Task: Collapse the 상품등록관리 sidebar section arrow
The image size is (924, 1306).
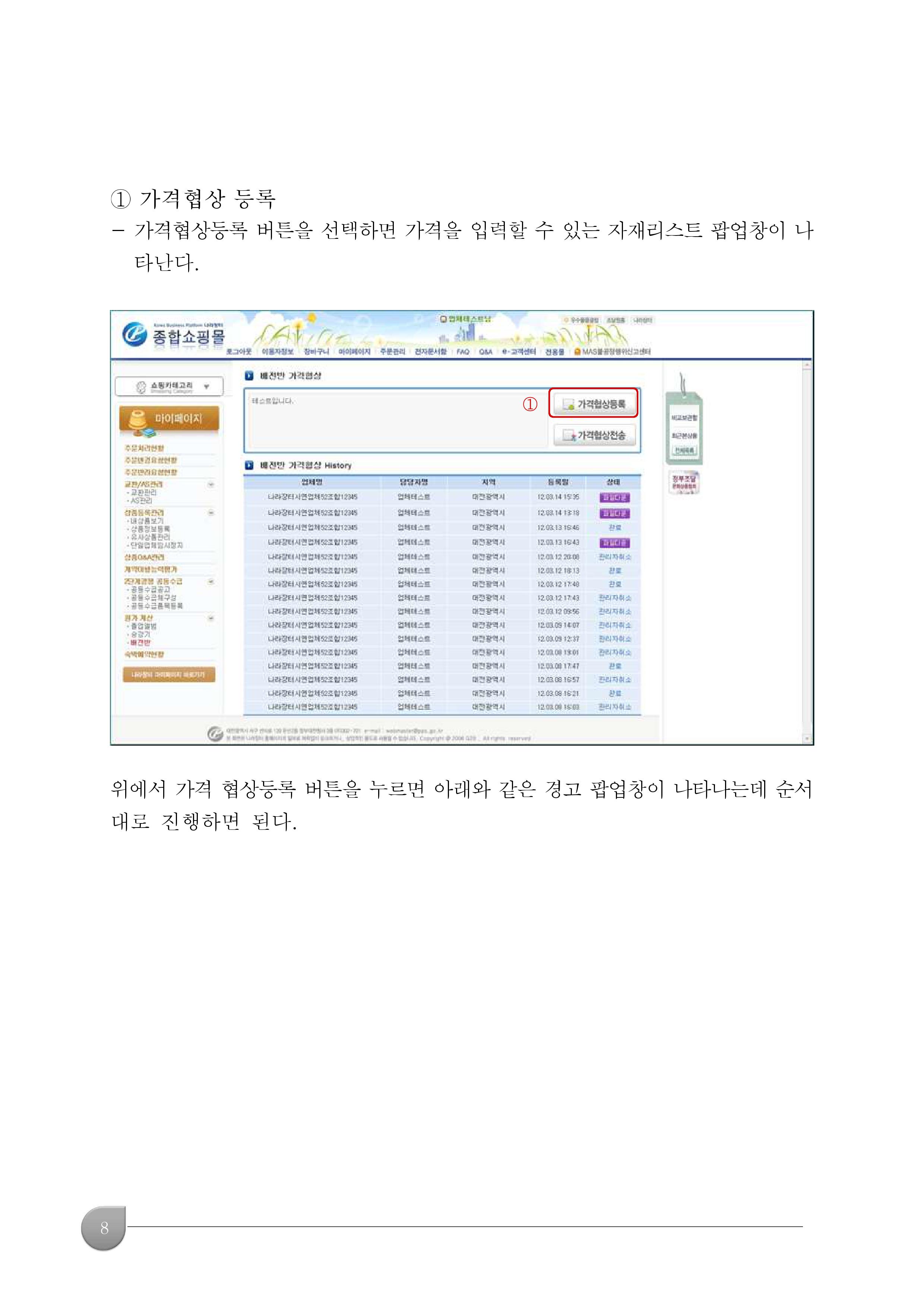Action: [x=211, y=513]
